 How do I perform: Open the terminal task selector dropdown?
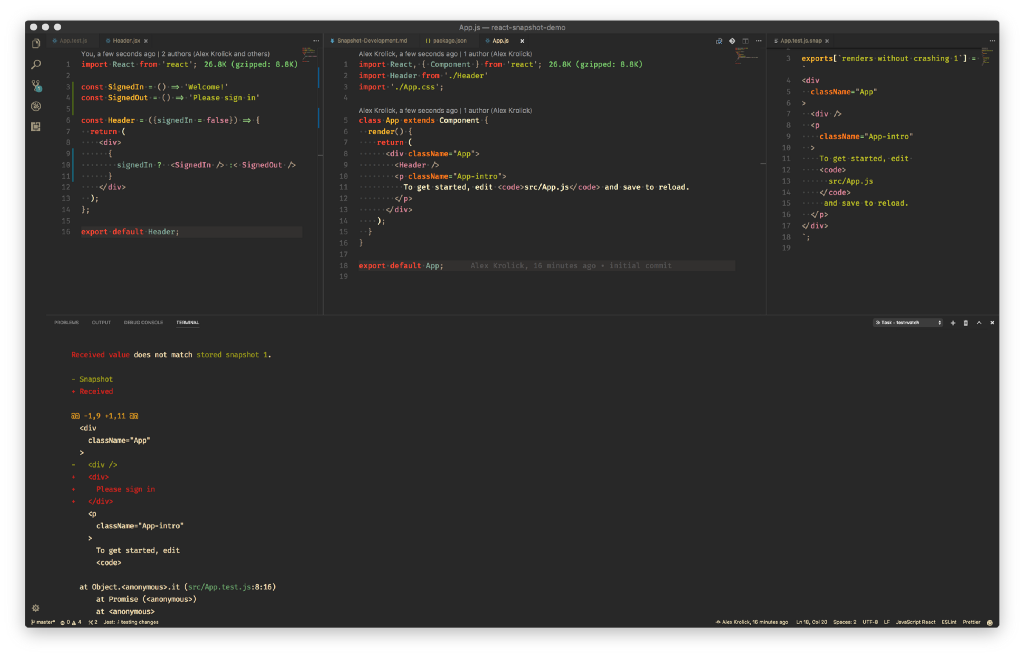(x=908, y=323)
